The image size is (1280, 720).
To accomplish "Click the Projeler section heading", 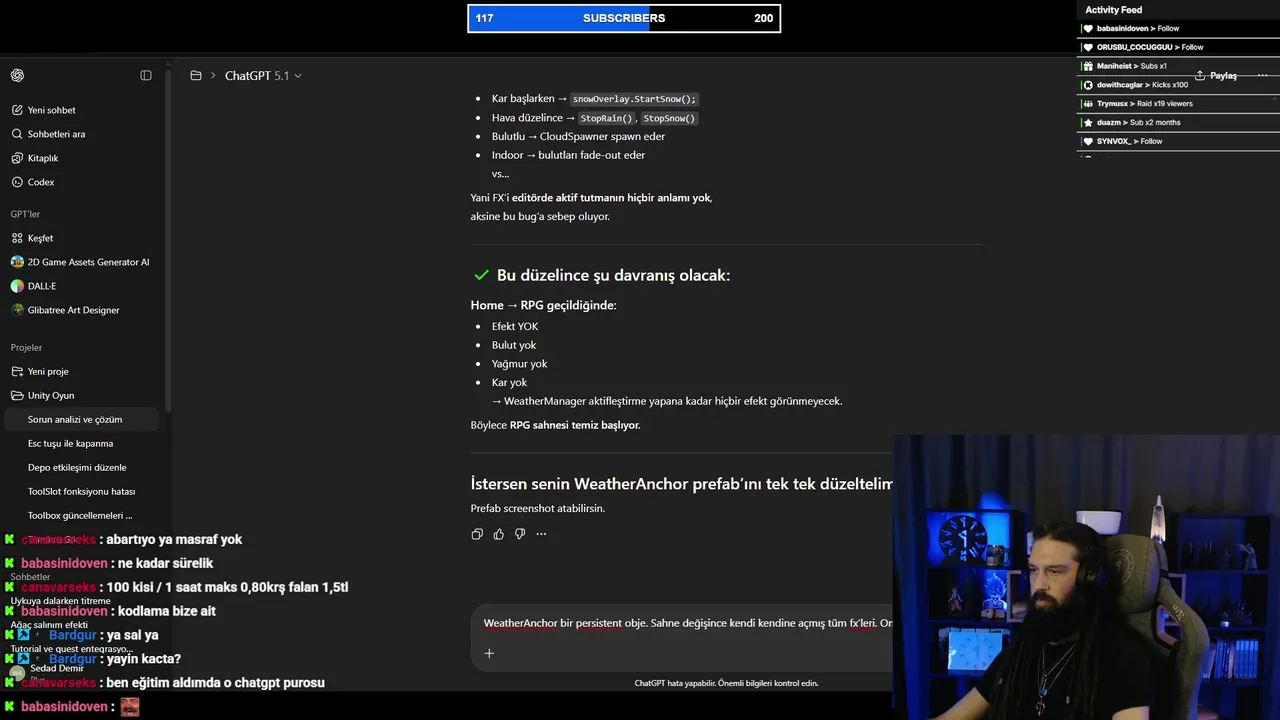I will point(26,347).
